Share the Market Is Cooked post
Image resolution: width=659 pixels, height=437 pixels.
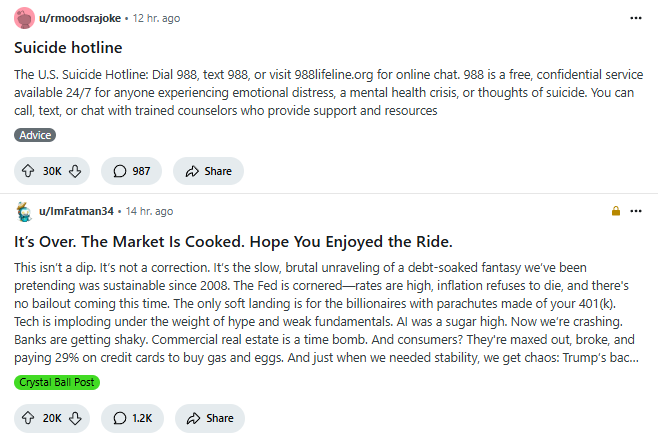210,418
